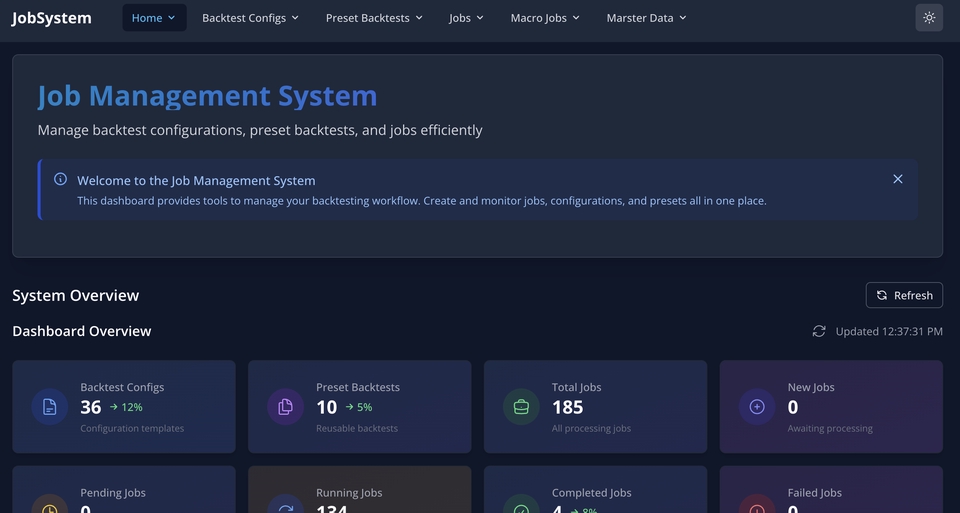Viewport: 960px width, 513px height.
Task: Click the 'Job Management System' heading
Action: [x=208, y=96]
